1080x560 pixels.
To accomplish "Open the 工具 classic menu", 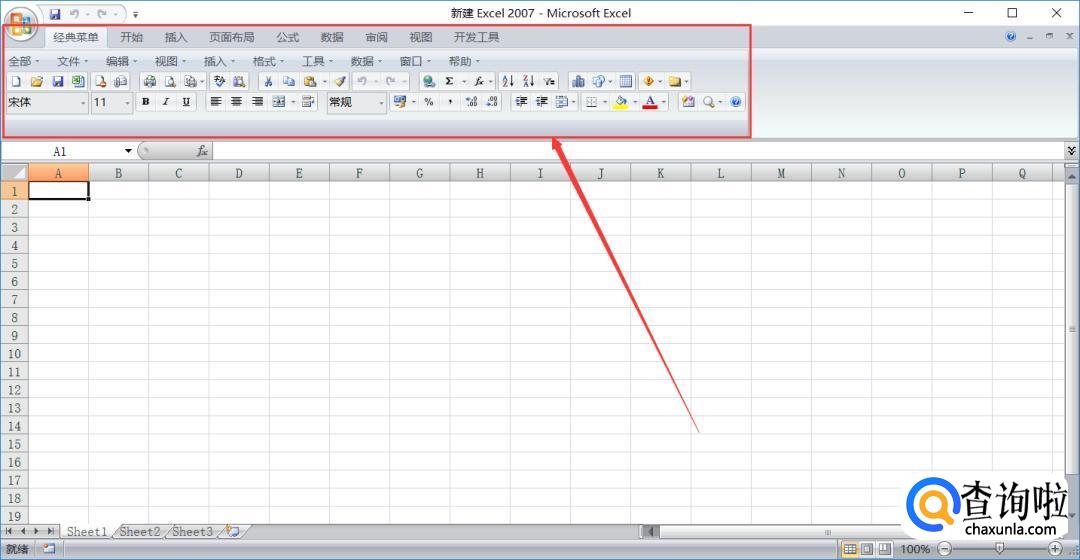I will click(x=317, y=61).
